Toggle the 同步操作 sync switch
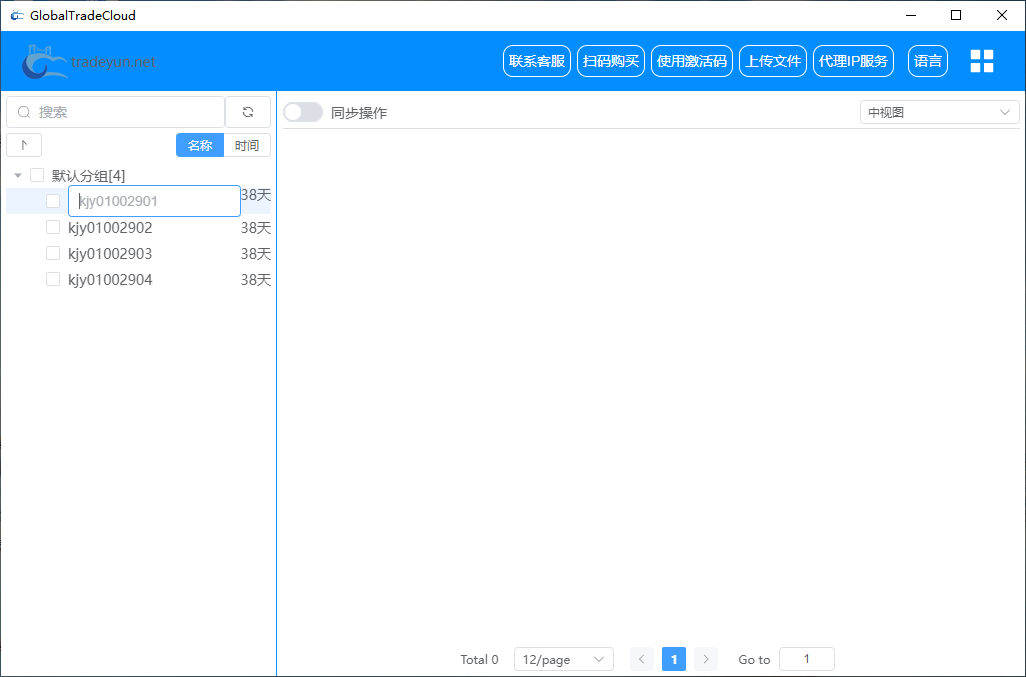 tap(303, 112)
